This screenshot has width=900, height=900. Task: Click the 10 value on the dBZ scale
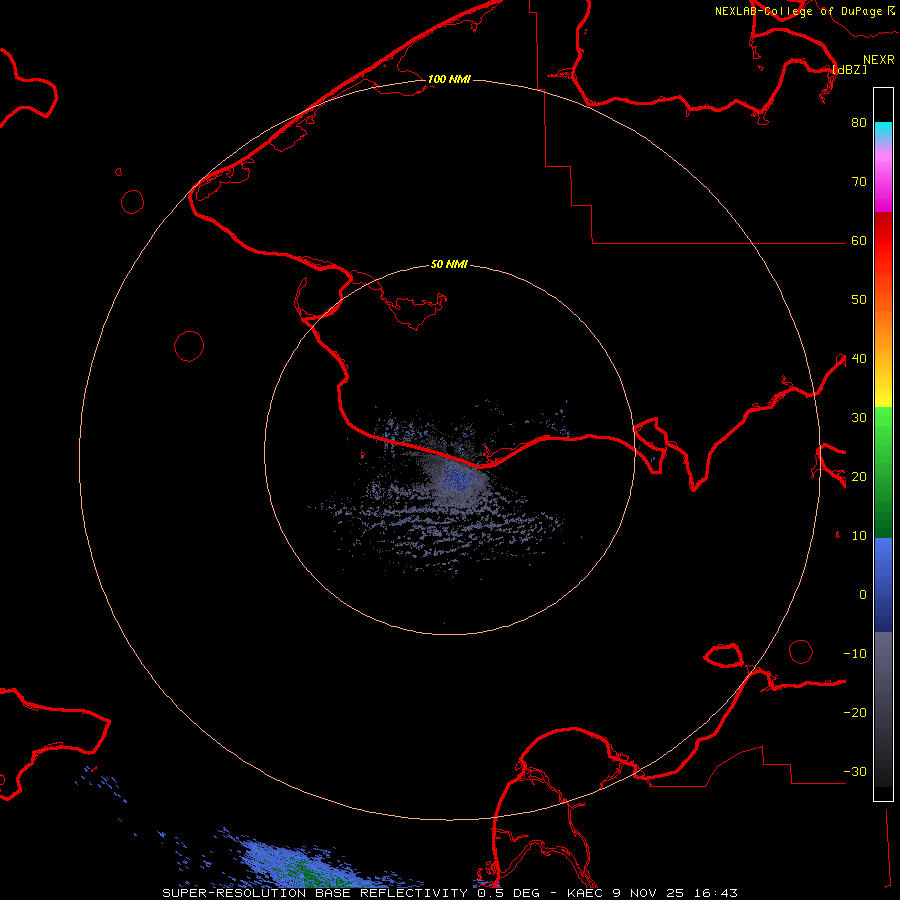tap(859, 536)
